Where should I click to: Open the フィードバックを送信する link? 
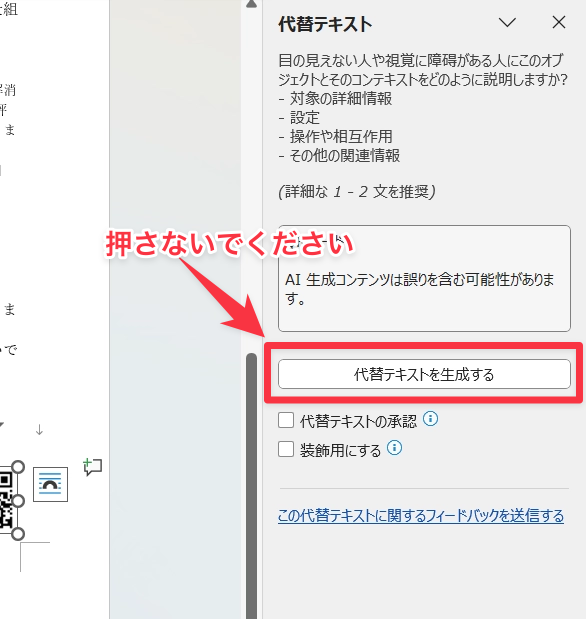click(421, 516)
